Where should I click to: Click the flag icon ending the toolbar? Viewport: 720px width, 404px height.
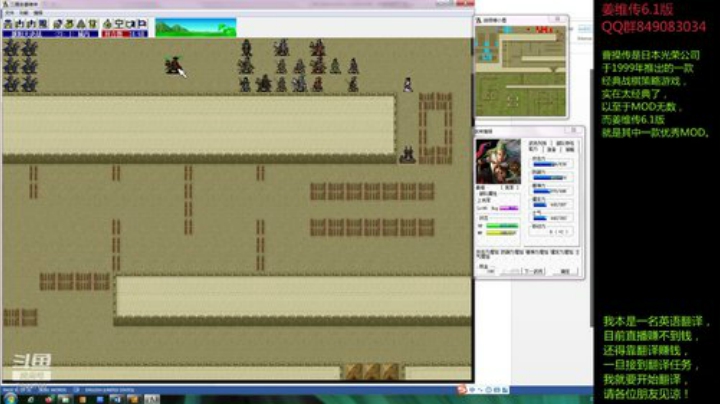[142, 24]
